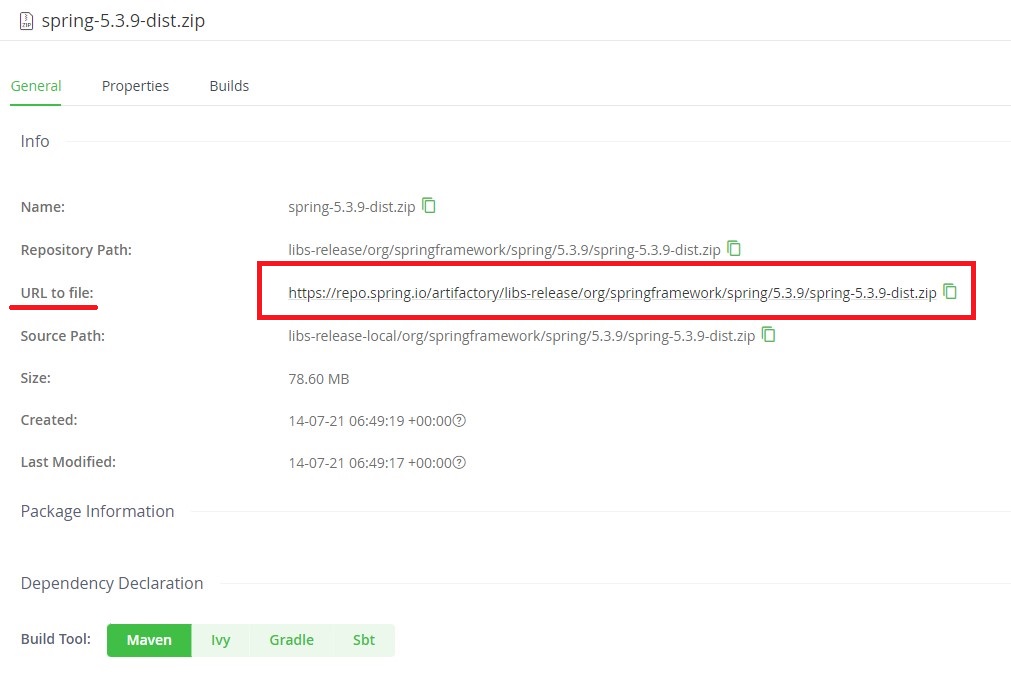The height and width of the screenshot is (684, 1011).
Task: Show help for Last Modified timestamp
Action: click(459, 463)
